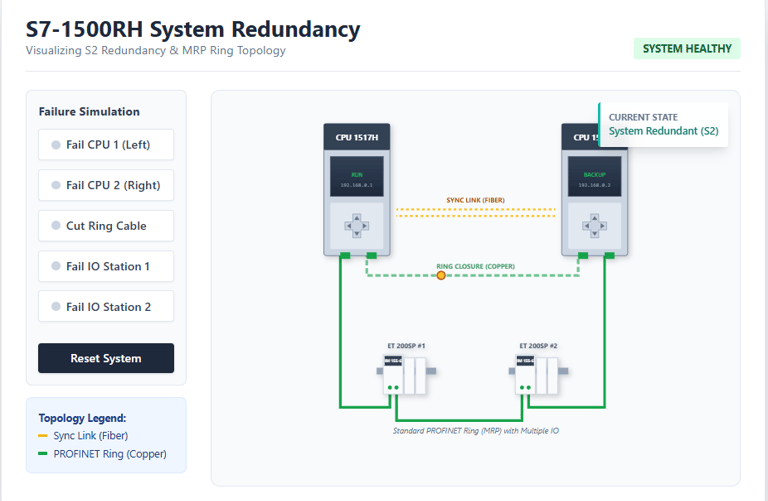The width and height of the screenshot is (768, 501).
Task: Toggle status dot beside Fail CPU 2
Action: [56, 185]
